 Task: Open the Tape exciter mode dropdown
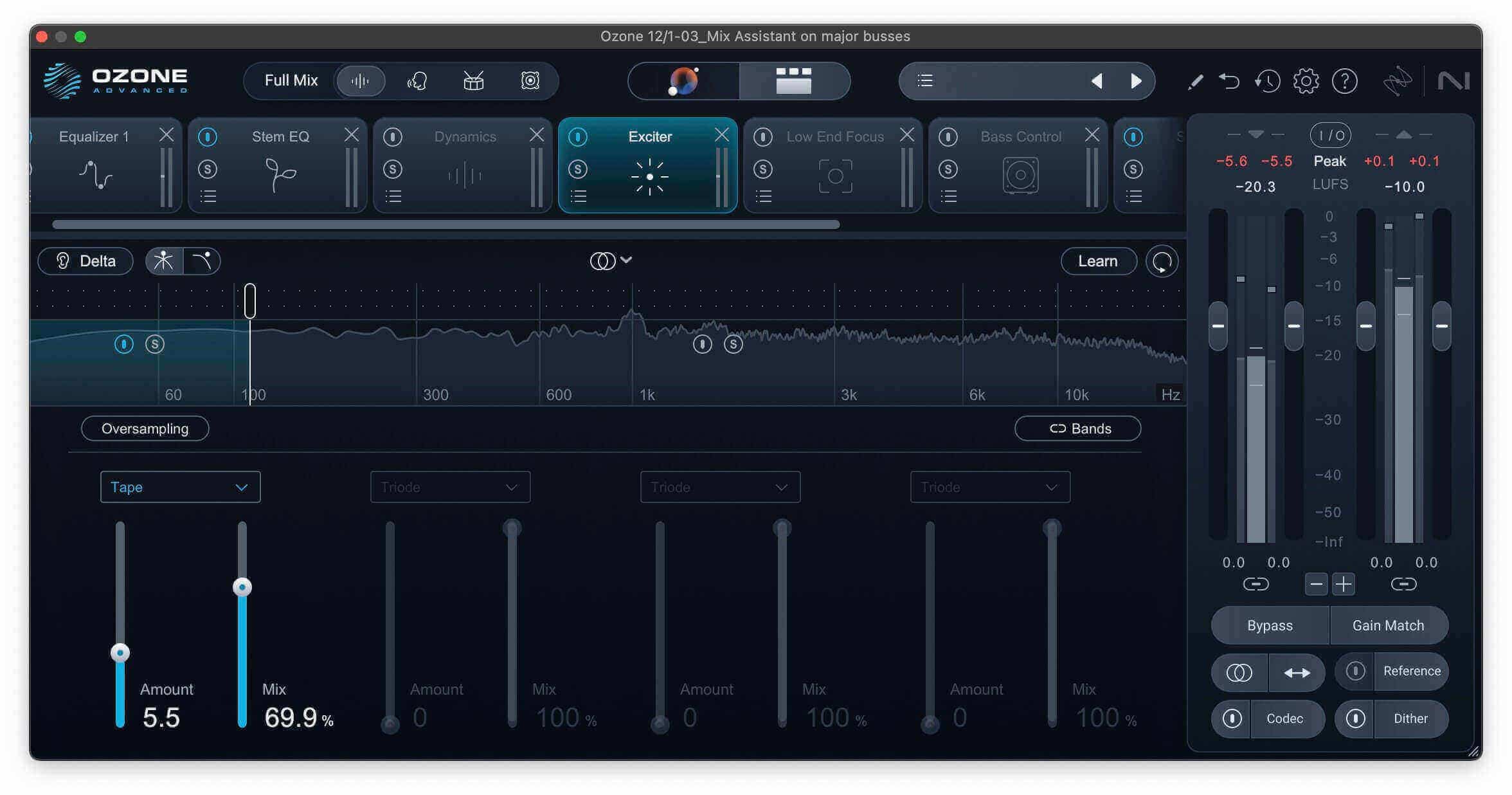[x=180, y=487]
